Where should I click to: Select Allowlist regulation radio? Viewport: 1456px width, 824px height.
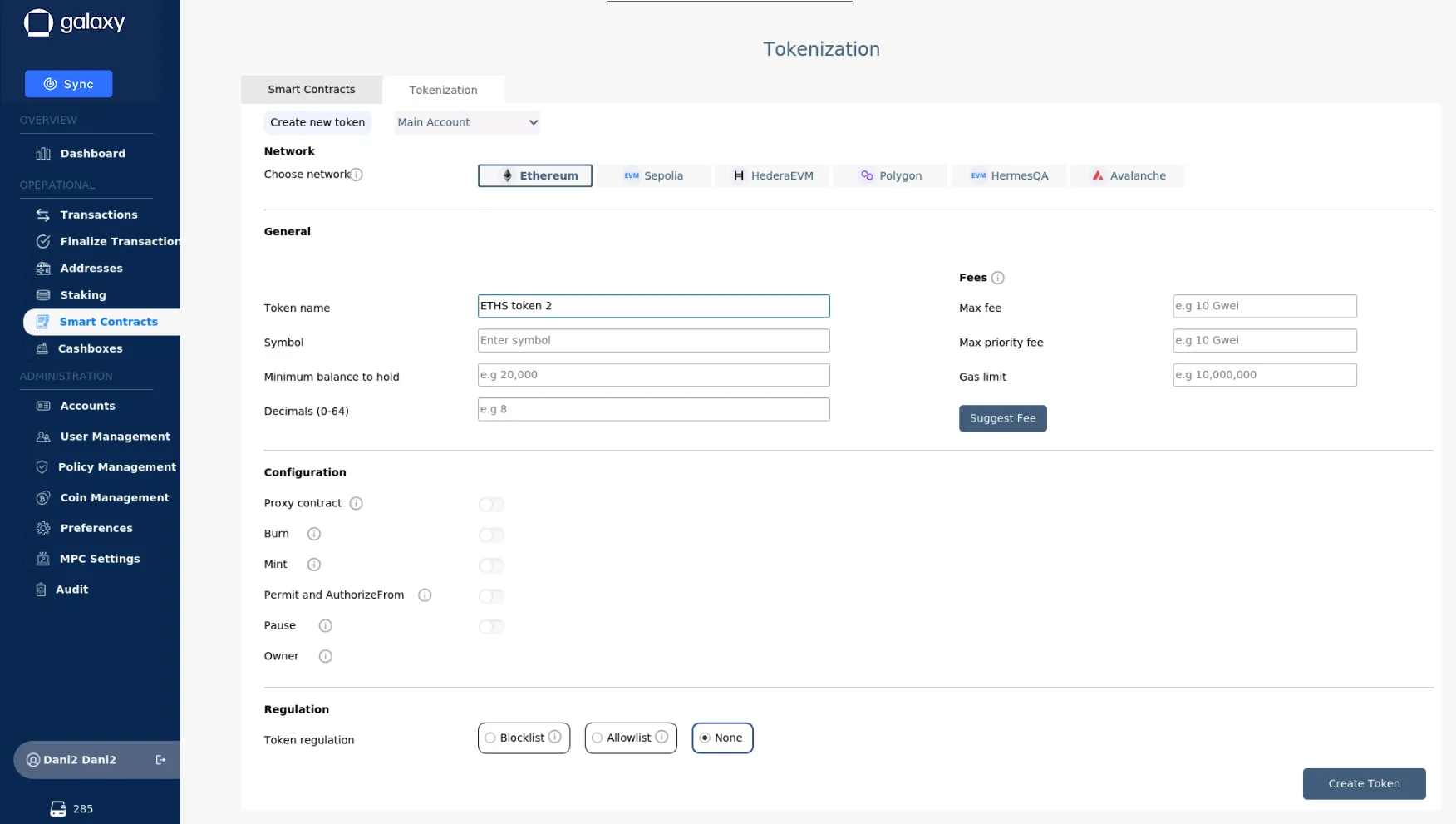tap(597, 738)
